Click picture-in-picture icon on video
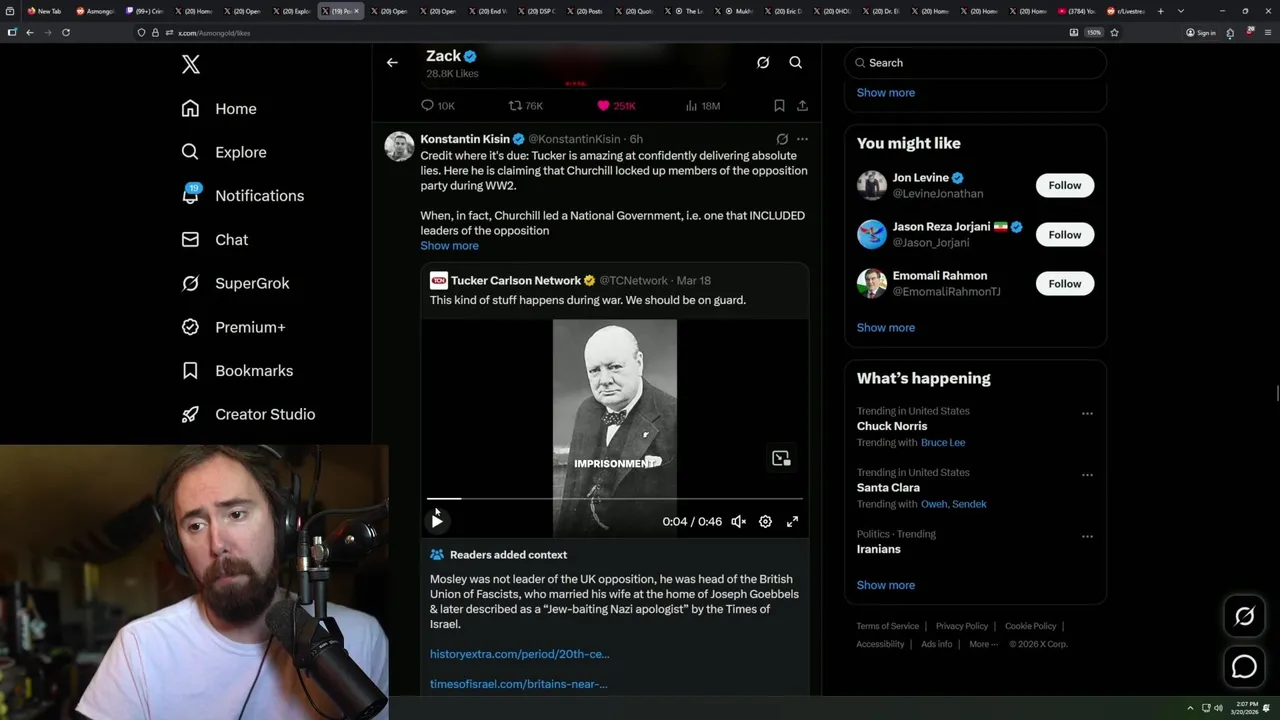The image size is (1280, 720). click(x=781, y=458)
